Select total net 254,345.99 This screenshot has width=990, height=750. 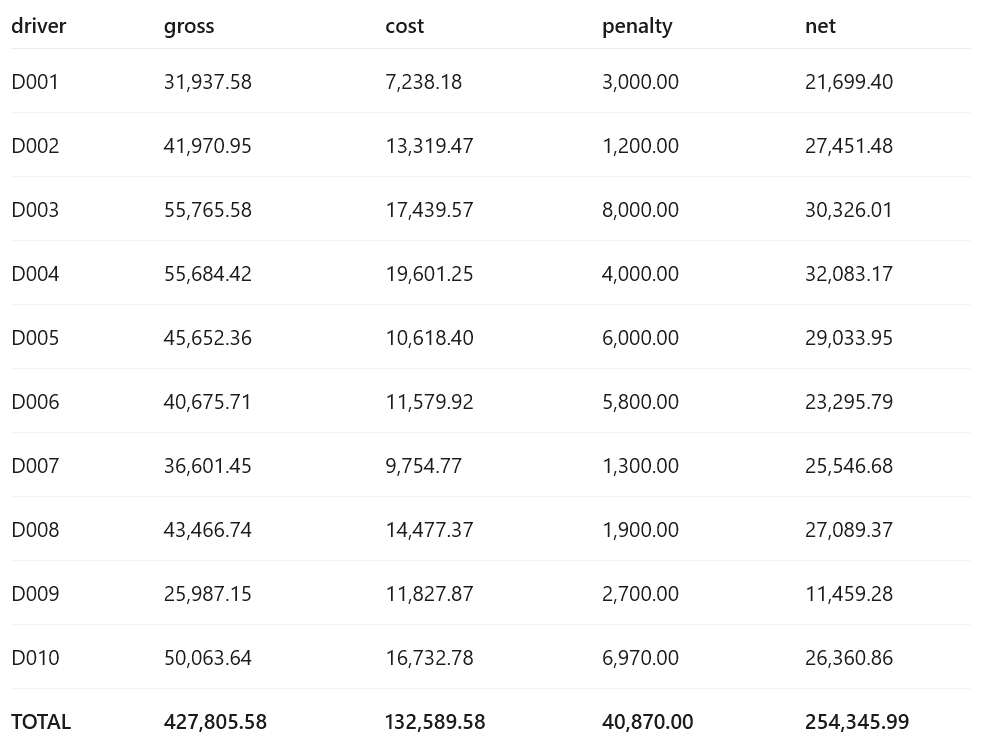[857, 722]
